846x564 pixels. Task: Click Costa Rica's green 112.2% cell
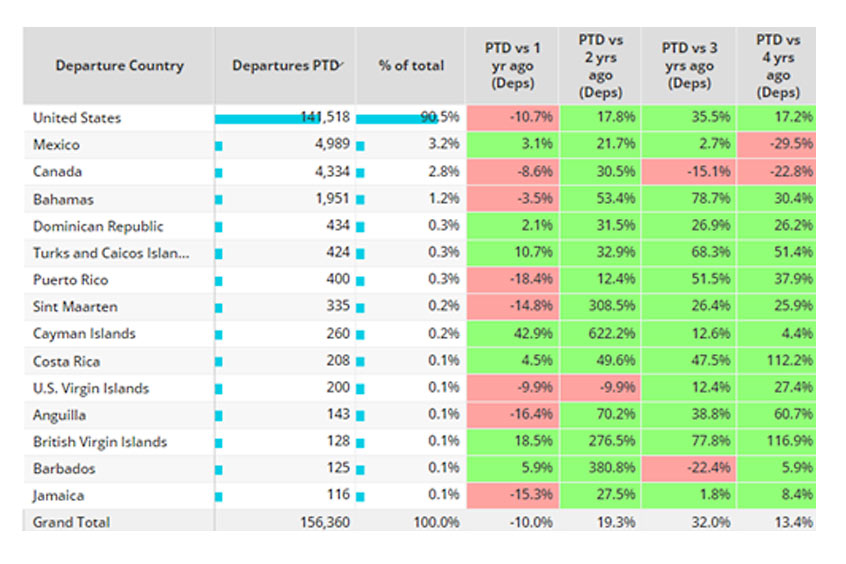coord(778,361)
